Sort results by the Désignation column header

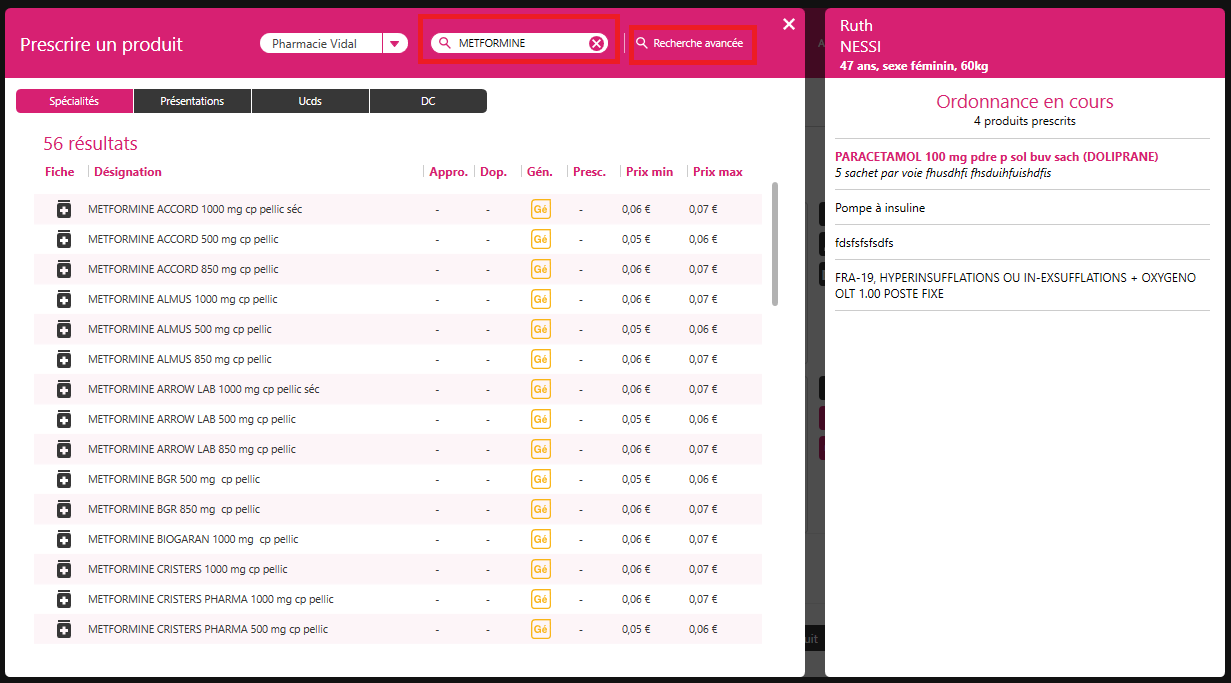tap(128, 172)
